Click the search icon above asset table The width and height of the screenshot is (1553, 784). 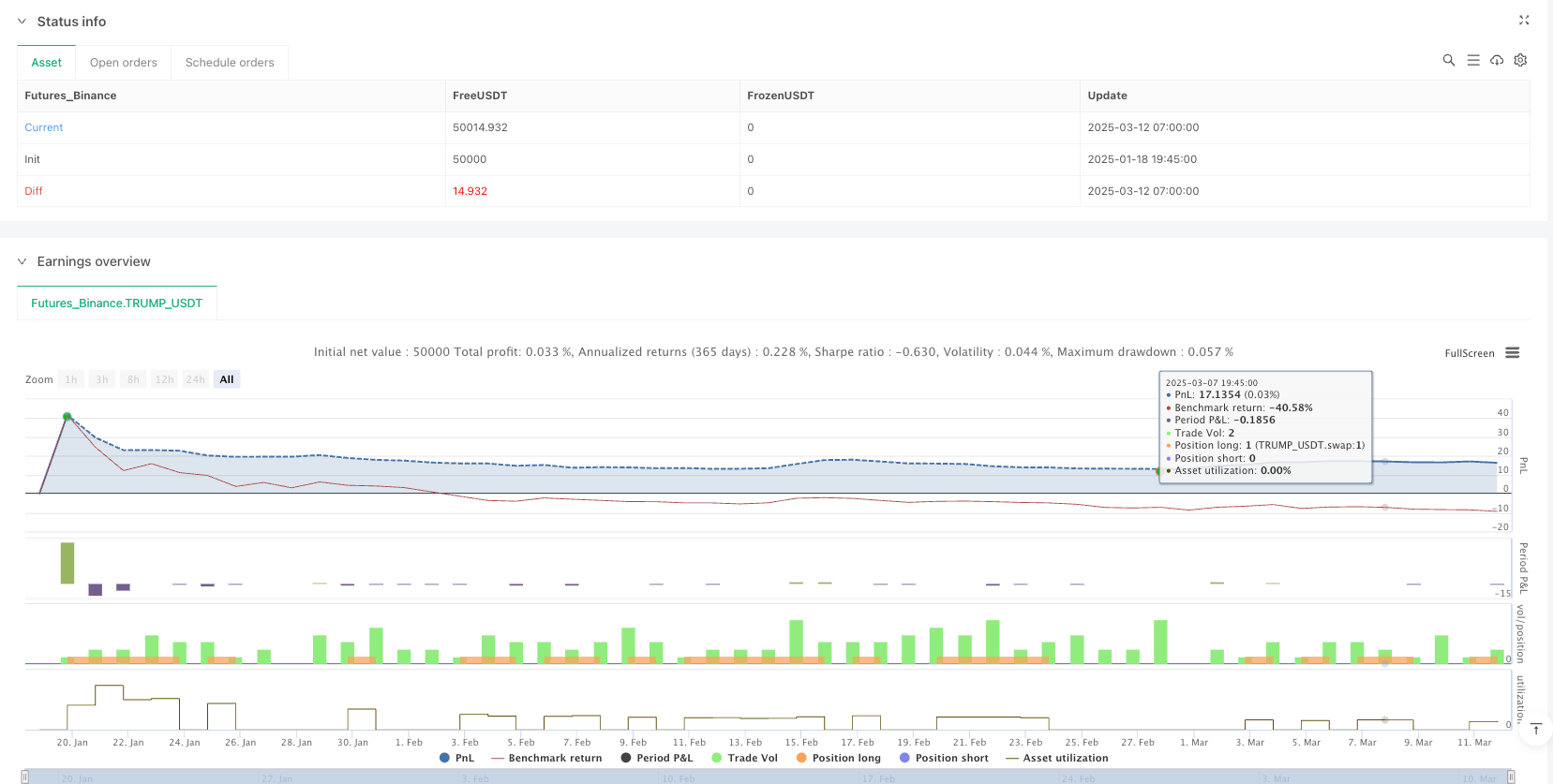[x=1448, y=60]
